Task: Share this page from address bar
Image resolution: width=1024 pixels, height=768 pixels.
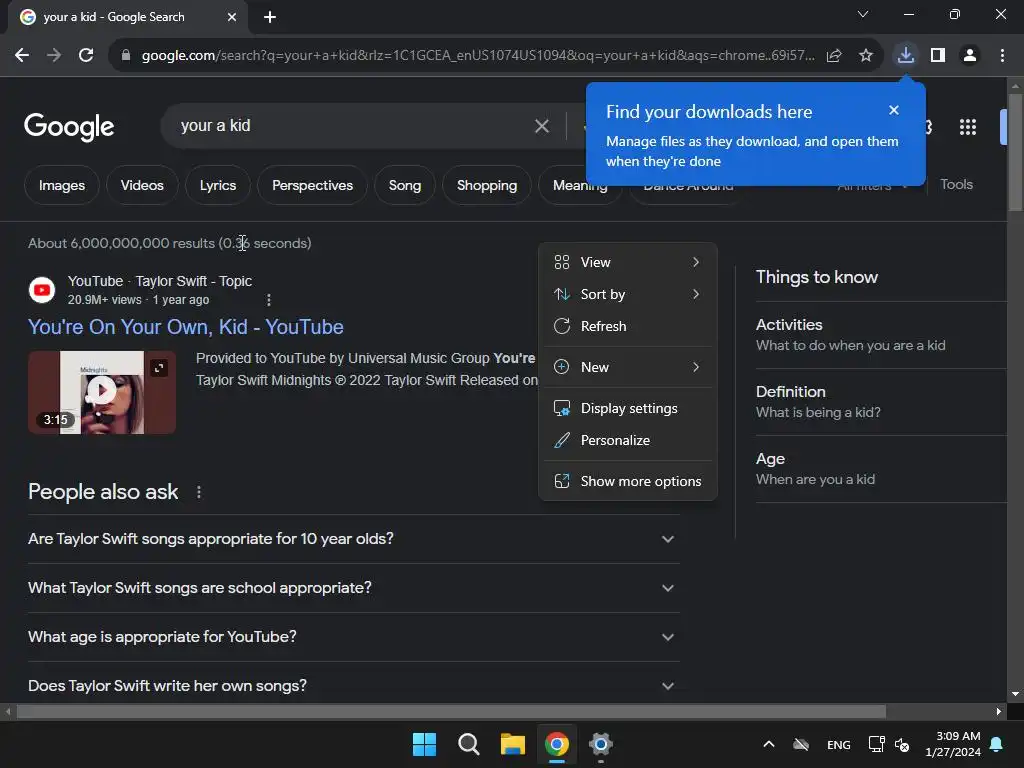Action: coord(834,56)
